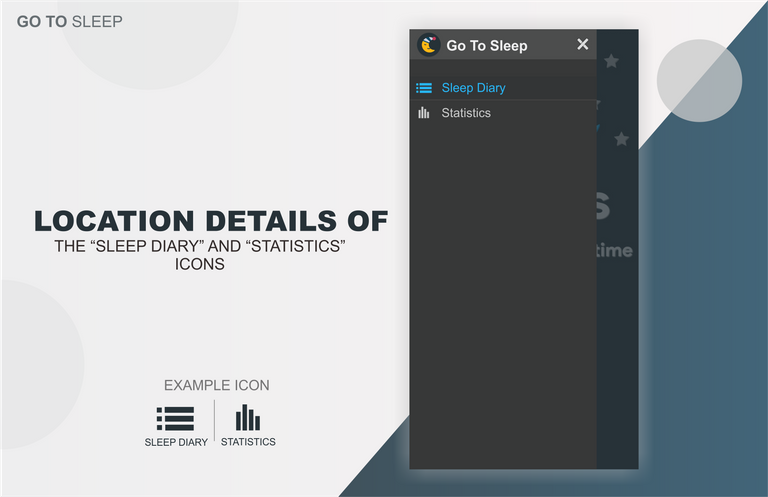
Task: Close the navigation drawer with X
Action: click(582, 45)
